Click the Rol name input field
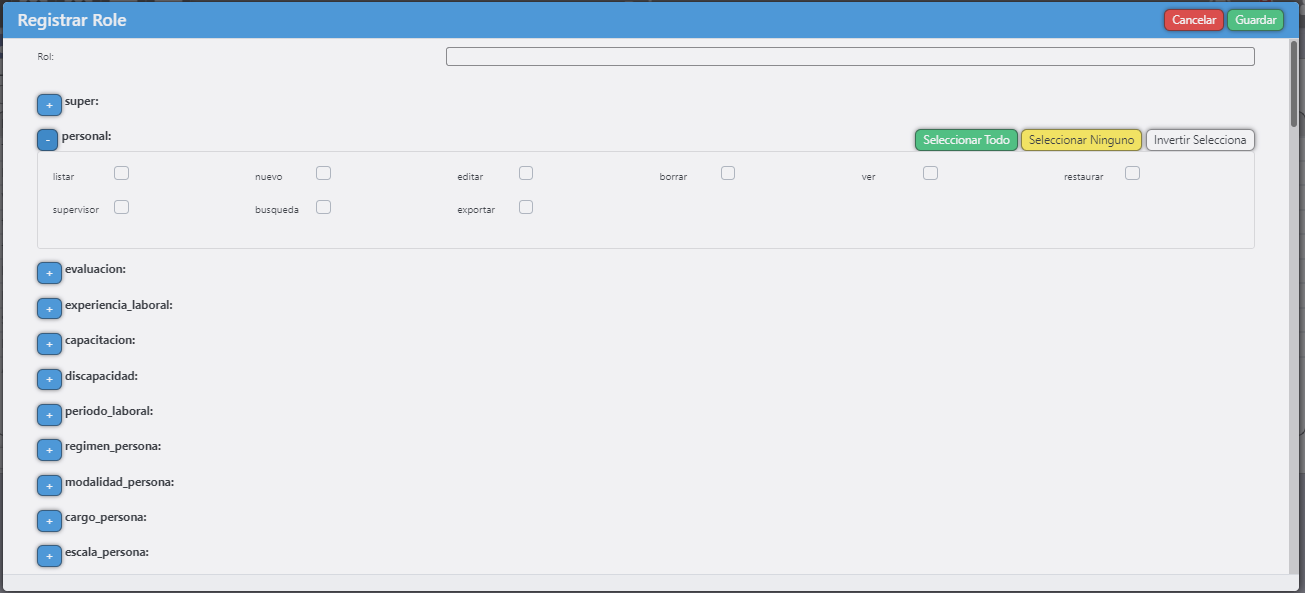Screen dimensions: 1305x593 pyautogui.click(x=849, y=57)
